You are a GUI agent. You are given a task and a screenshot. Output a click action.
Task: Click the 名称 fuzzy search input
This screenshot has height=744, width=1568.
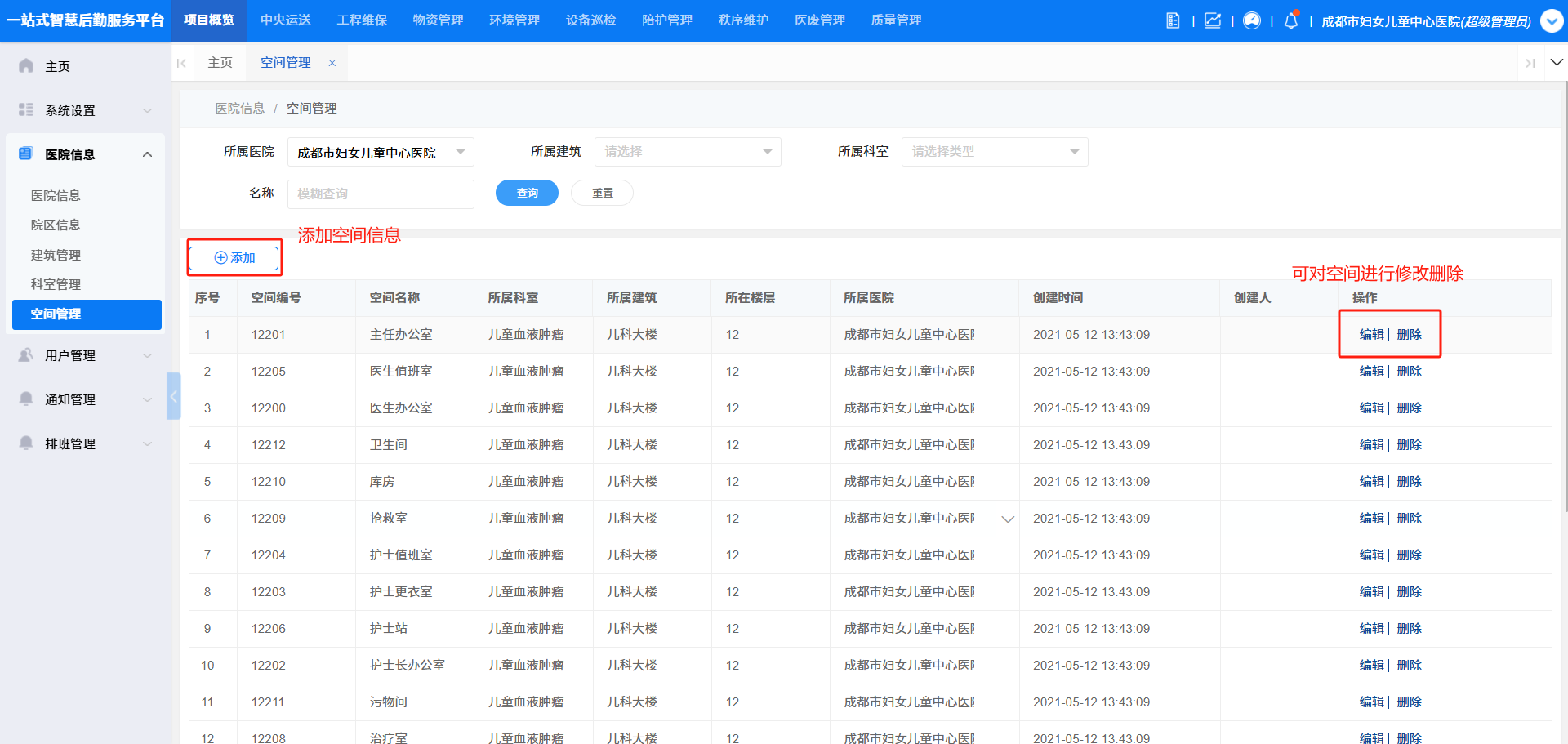point(381,194)
